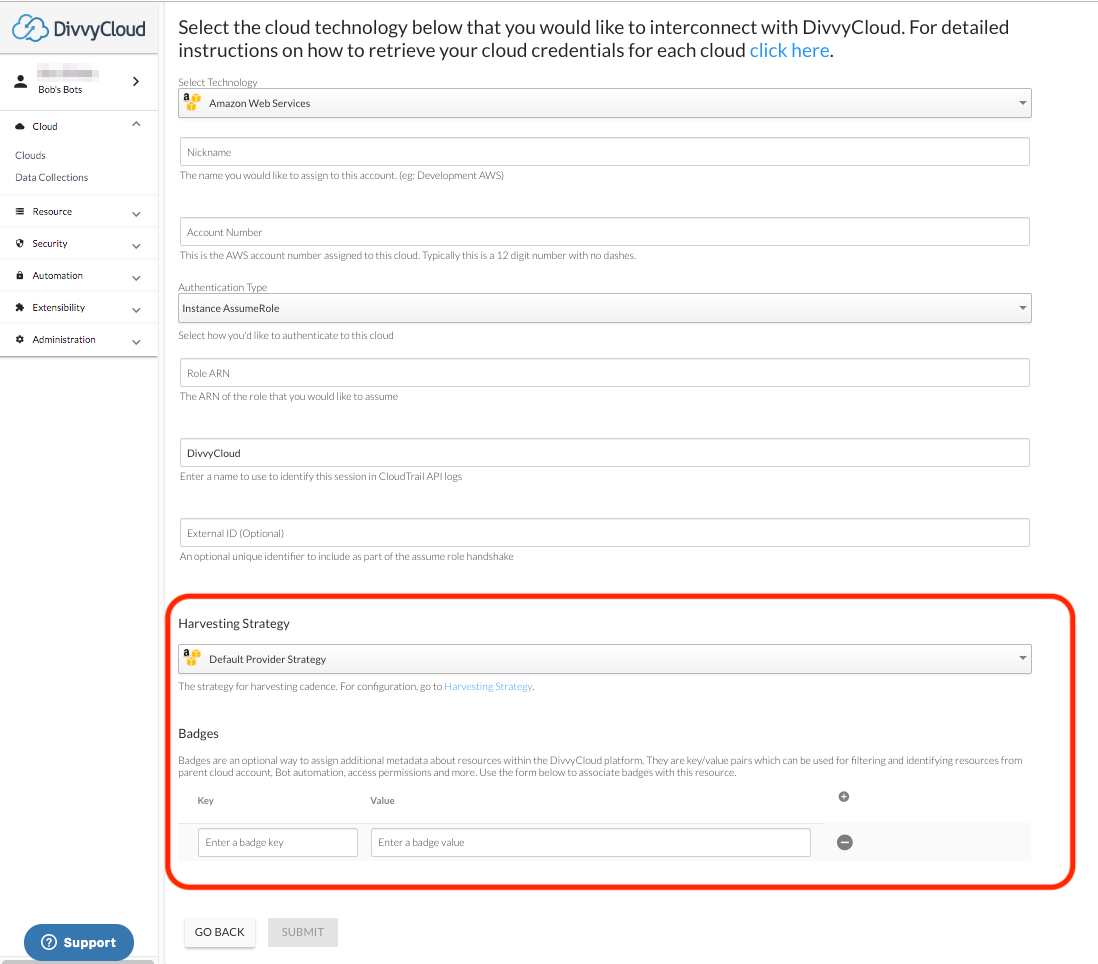The height and width of the screenshot is (964, 1098).
Task: Follow the 'click here' credentials link
Action: (789, 50)
